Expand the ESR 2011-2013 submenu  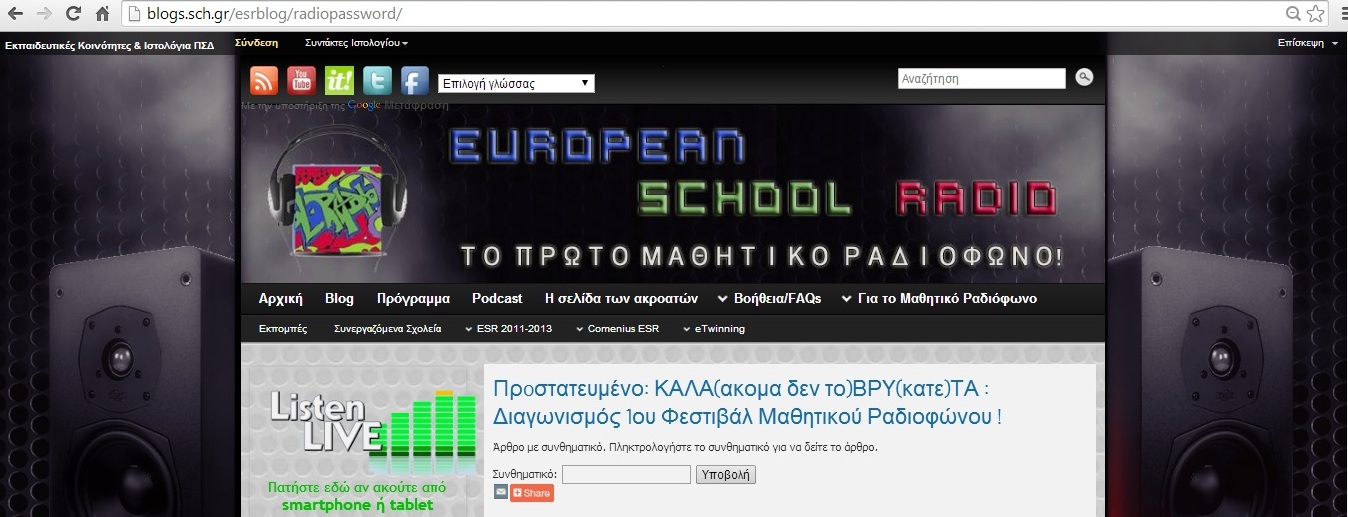click(508, 328)
